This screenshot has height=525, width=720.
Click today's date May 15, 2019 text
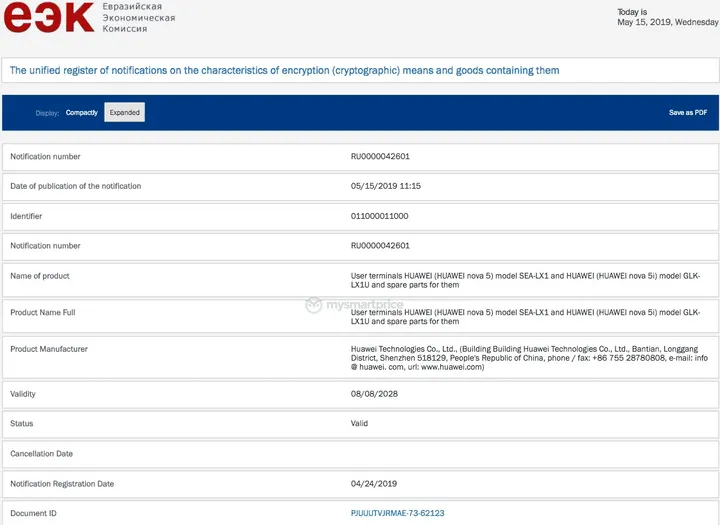667,21
